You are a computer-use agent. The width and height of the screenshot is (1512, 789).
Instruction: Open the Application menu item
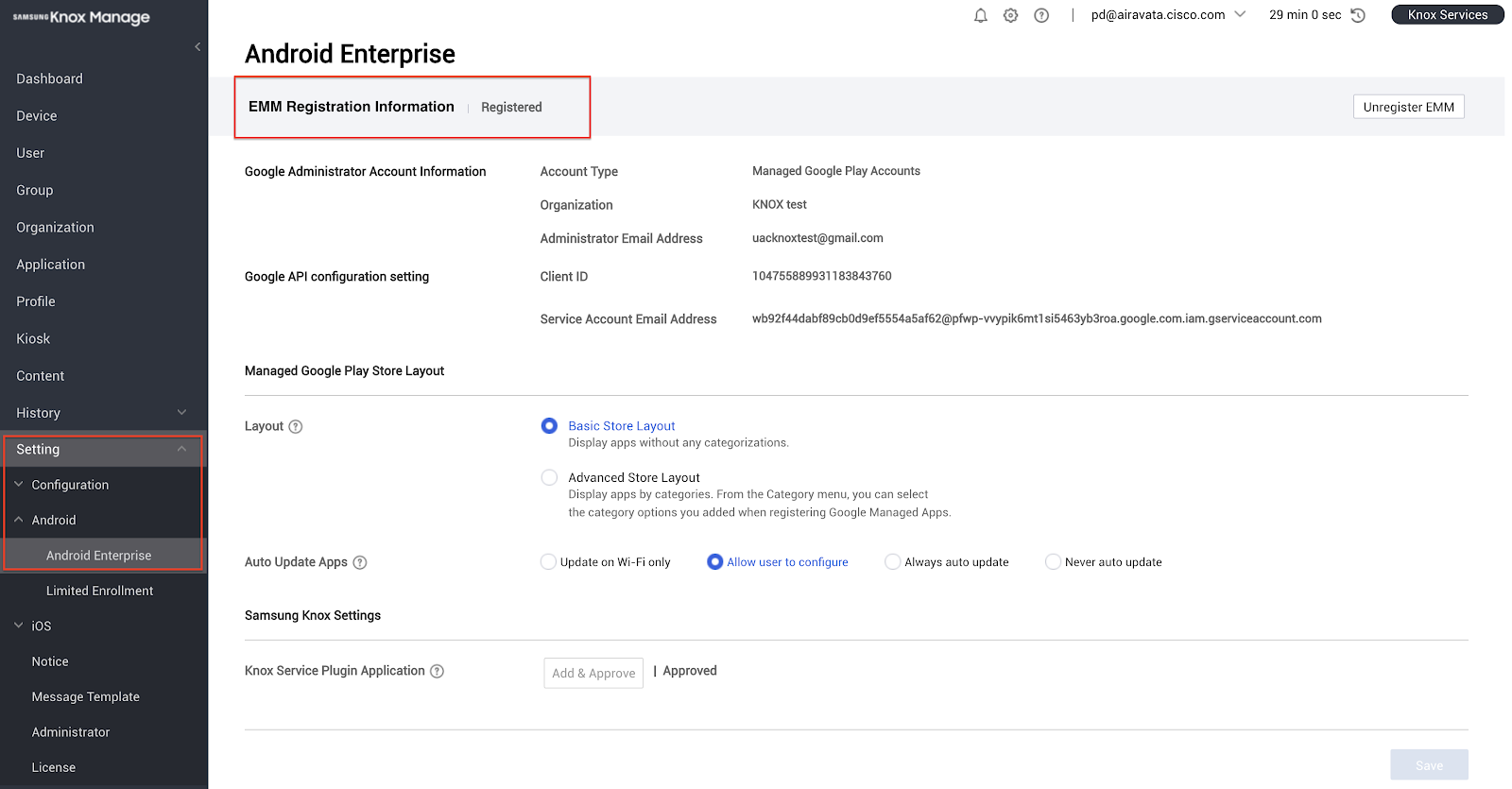click(x=50, y=265)
